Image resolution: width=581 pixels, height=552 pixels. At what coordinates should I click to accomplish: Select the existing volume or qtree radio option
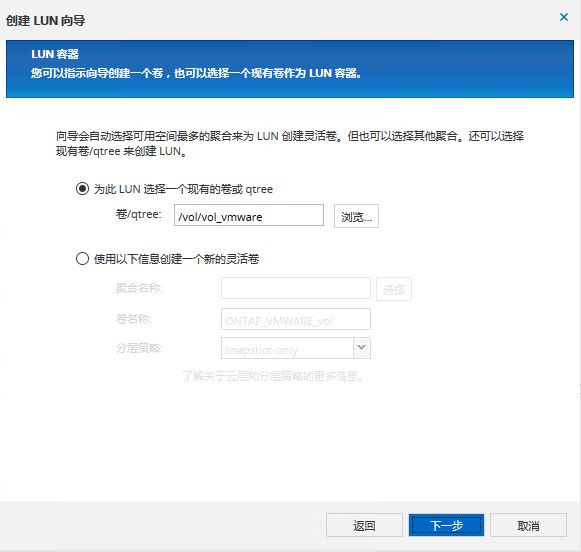click(82, 189)
